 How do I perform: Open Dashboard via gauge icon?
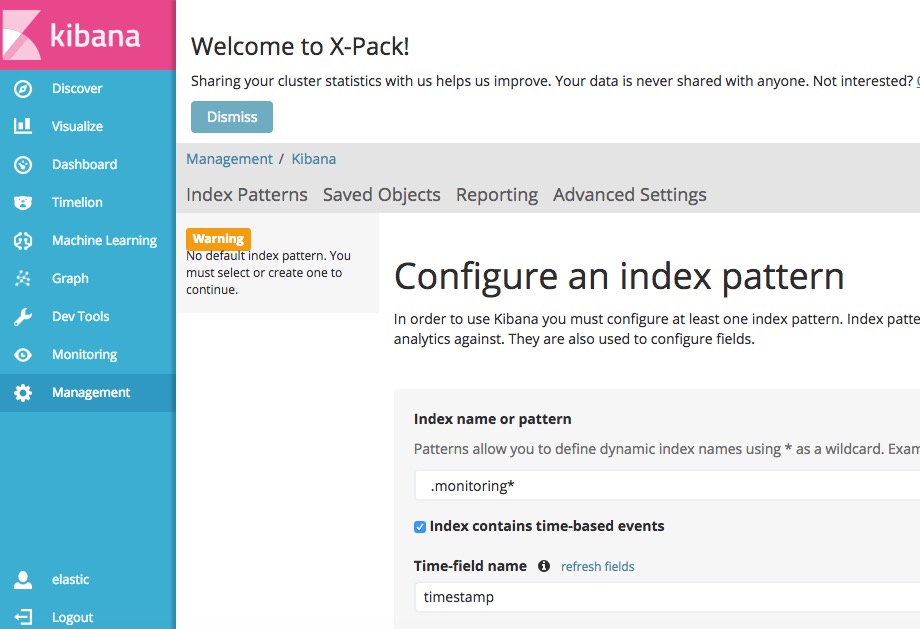click(x=23, y=165)
